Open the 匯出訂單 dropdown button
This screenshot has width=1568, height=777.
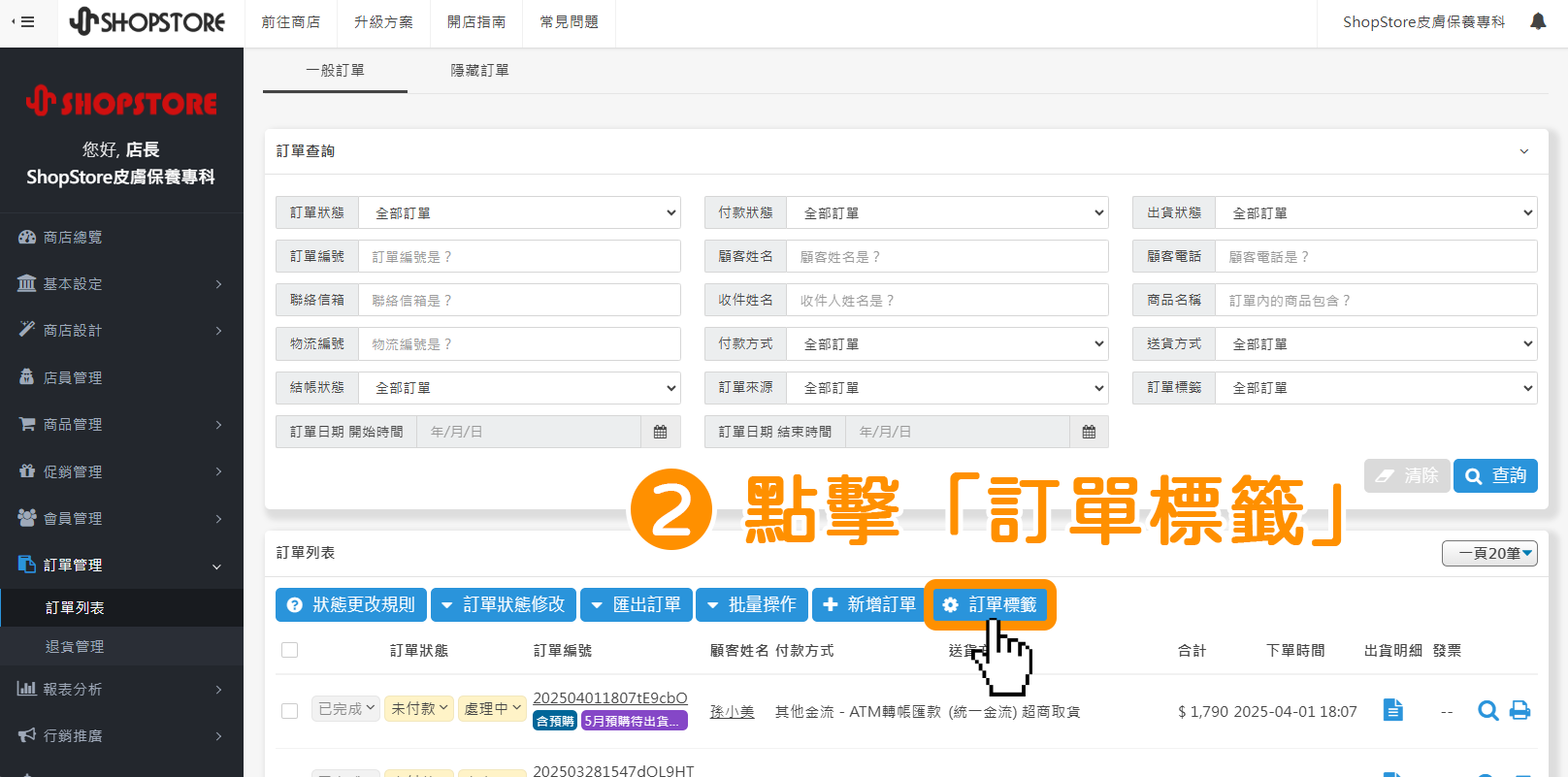point(637,604)
